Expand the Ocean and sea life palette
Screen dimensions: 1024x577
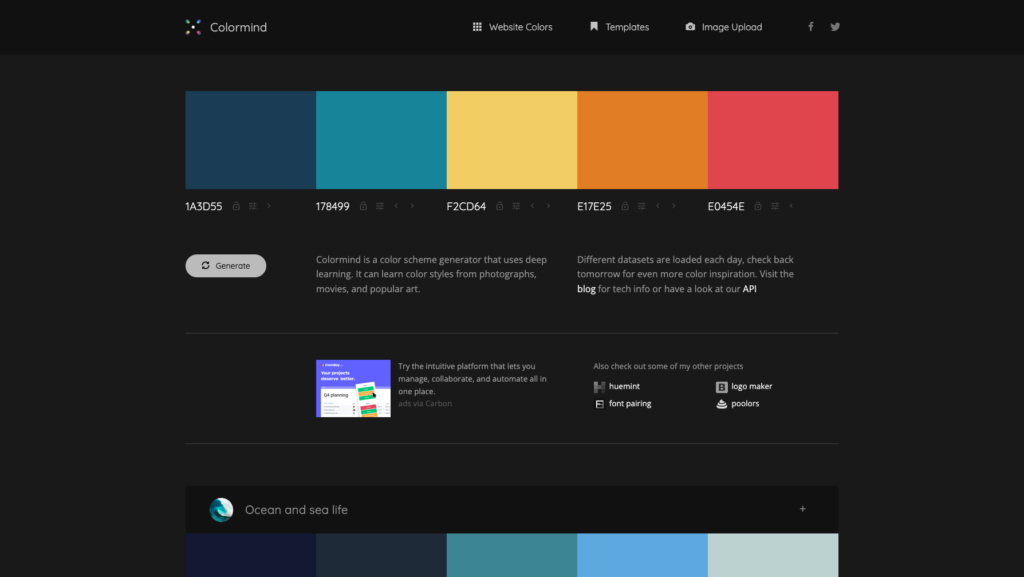coord(803,509)
